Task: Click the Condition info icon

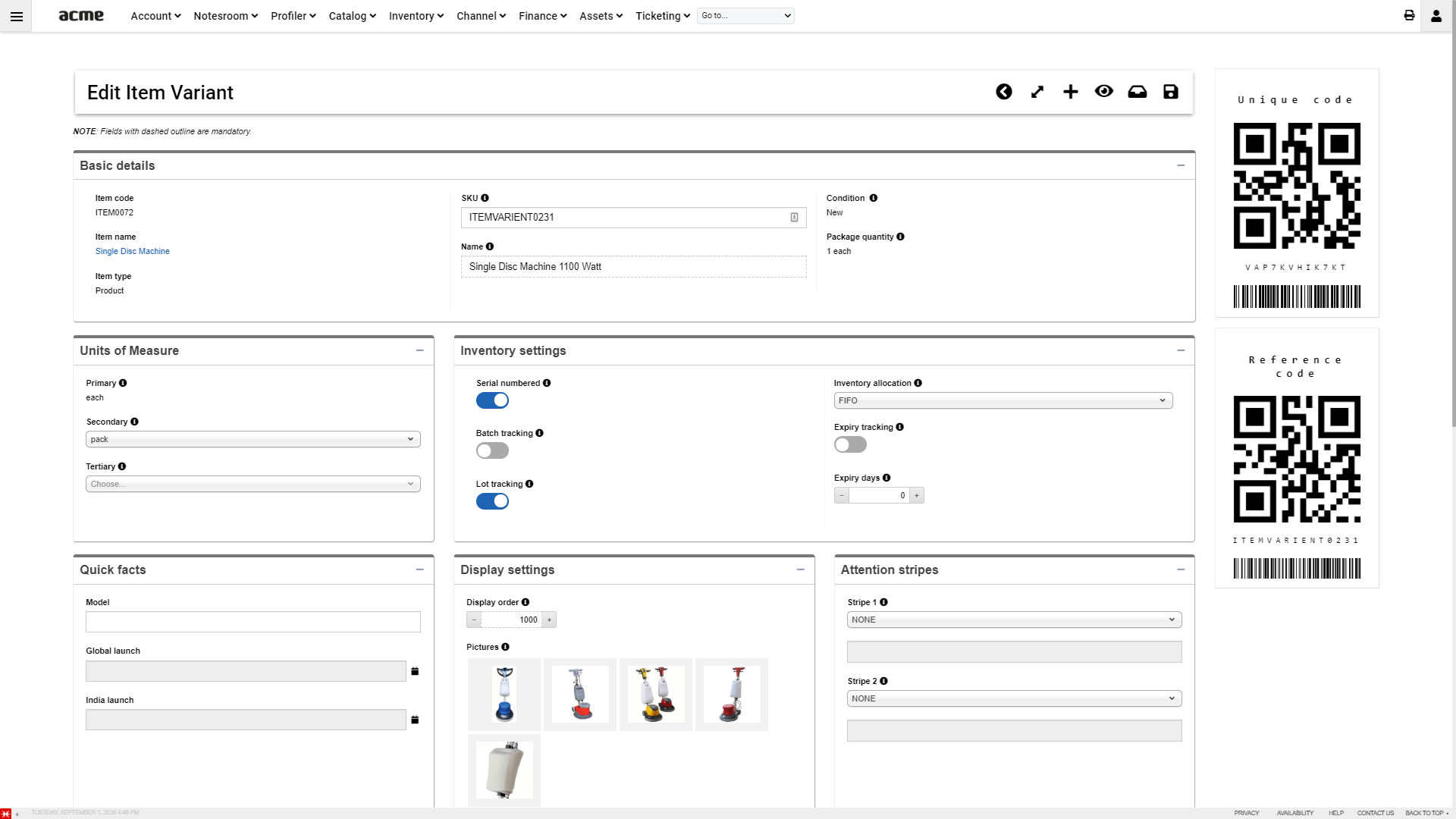Action: (x=874, y=198)
